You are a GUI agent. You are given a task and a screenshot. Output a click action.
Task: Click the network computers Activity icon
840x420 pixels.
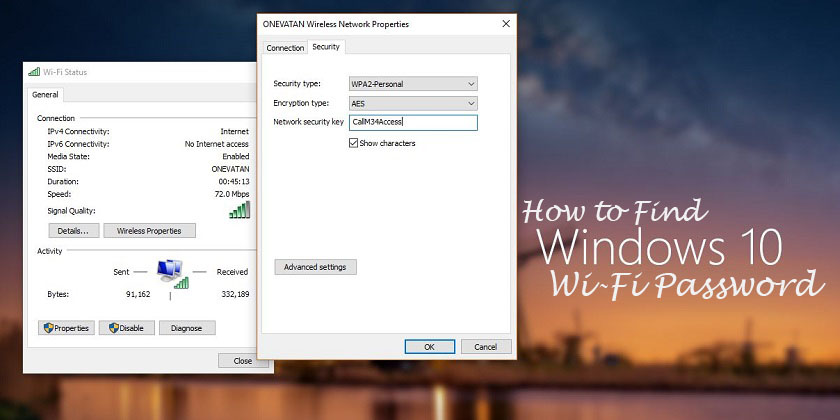171,274
